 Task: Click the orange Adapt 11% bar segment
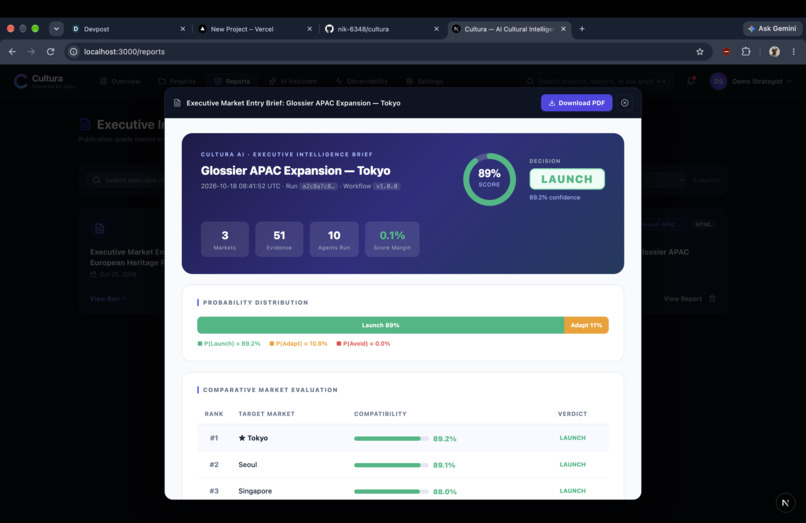(586, 325)
